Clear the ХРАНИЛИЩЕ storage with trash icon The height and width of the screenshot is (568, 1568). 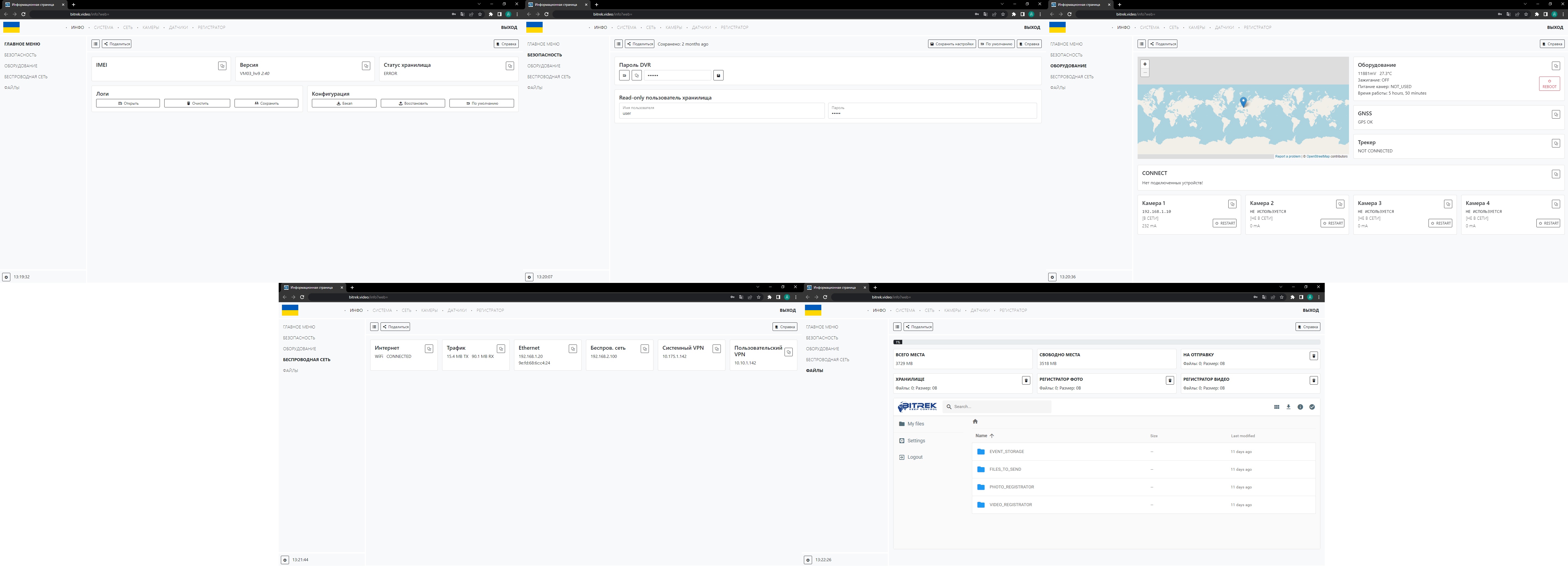1026,380
